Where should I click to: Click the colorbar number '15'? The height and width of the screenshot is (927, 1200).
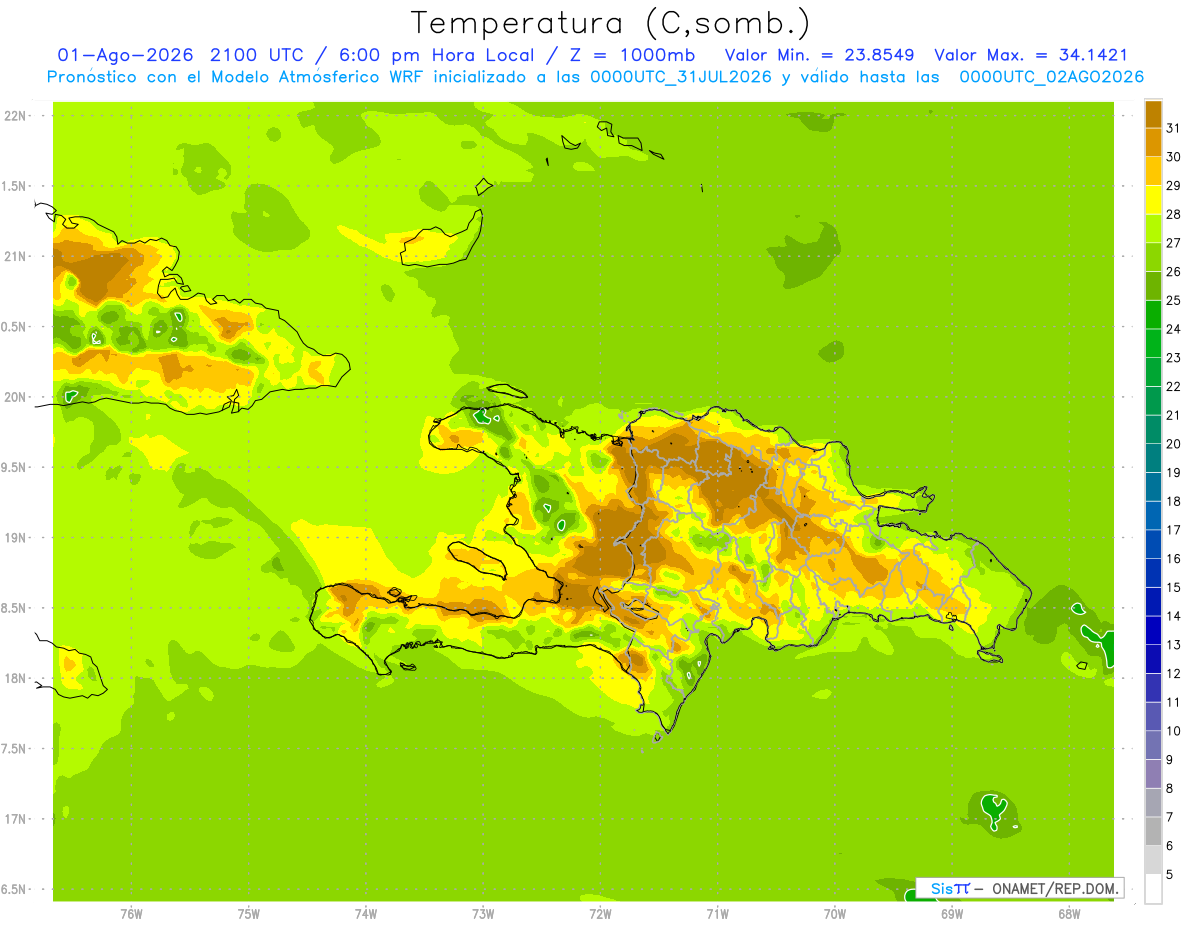pos(1174,587)
